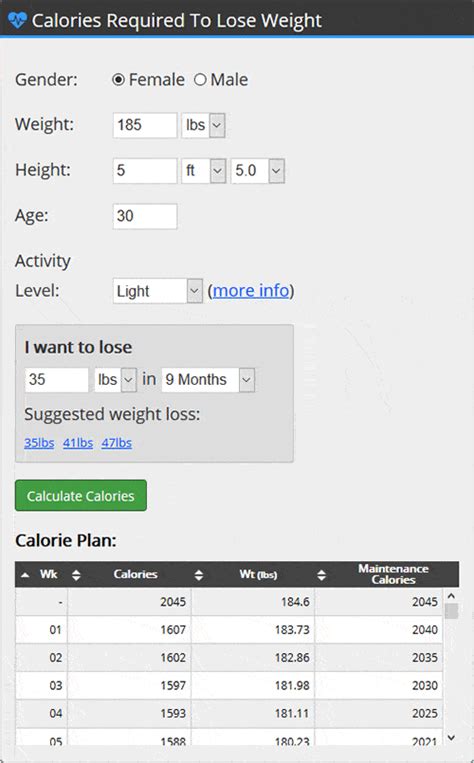
Task: Open the more info link
Action: (x=251, y=291)
